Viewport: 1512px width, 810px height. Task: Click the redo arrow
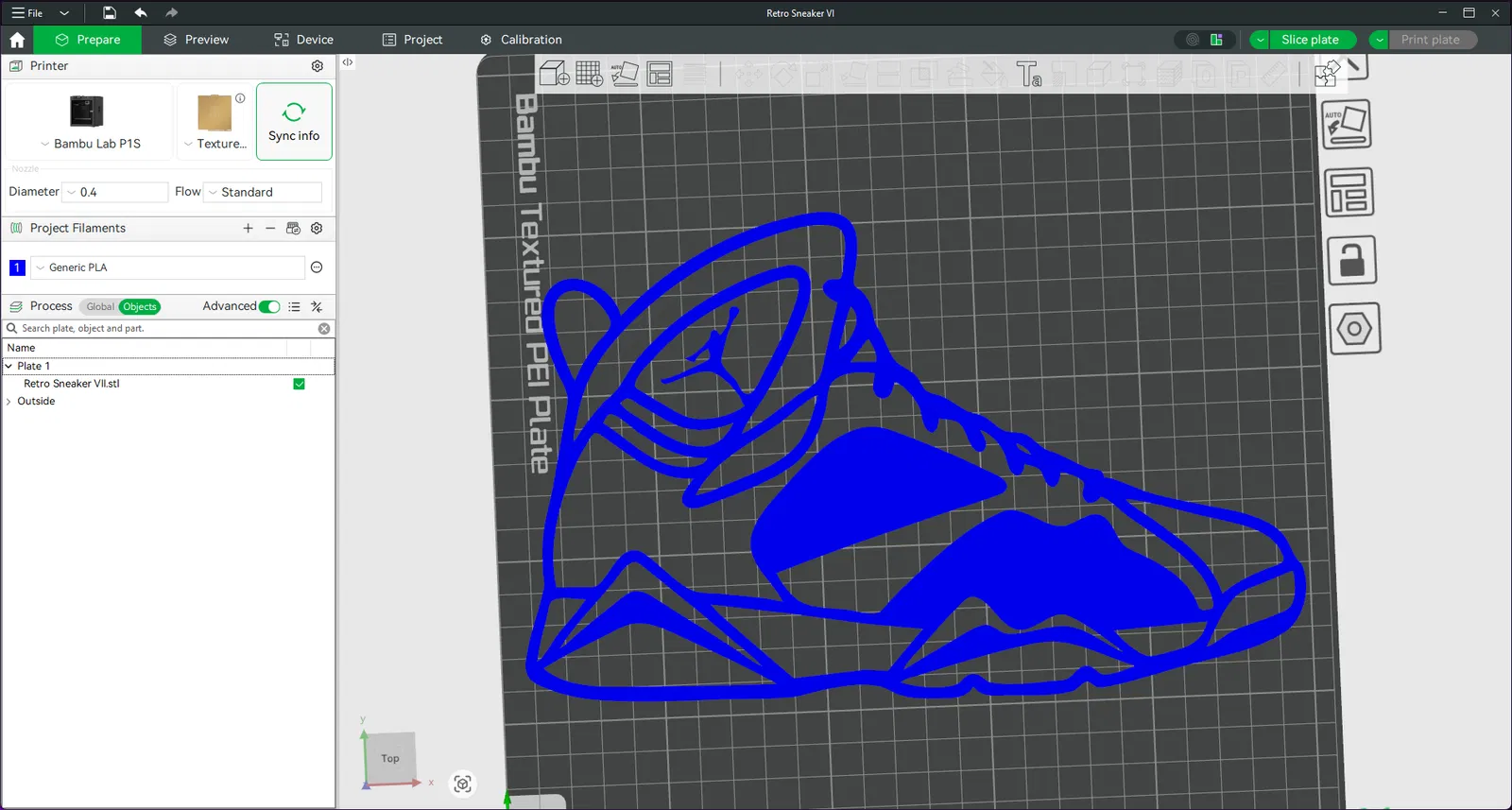point(171,13)
